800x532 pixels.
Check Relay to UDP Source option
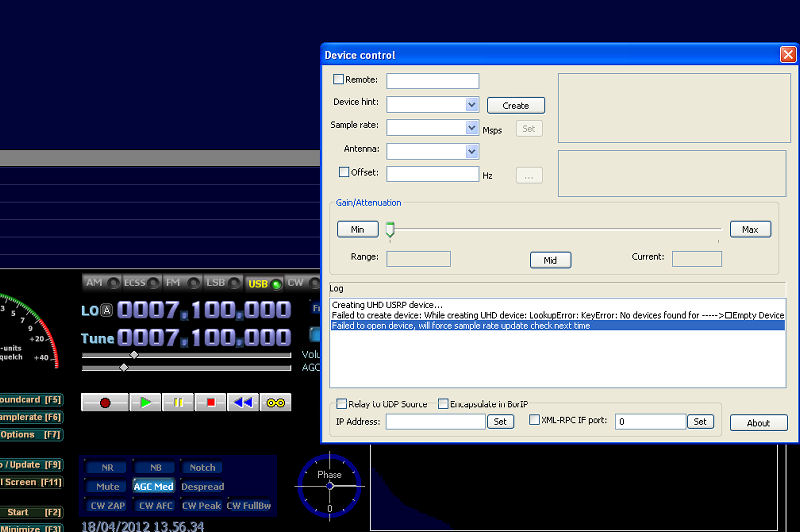(x=341, y=403)
